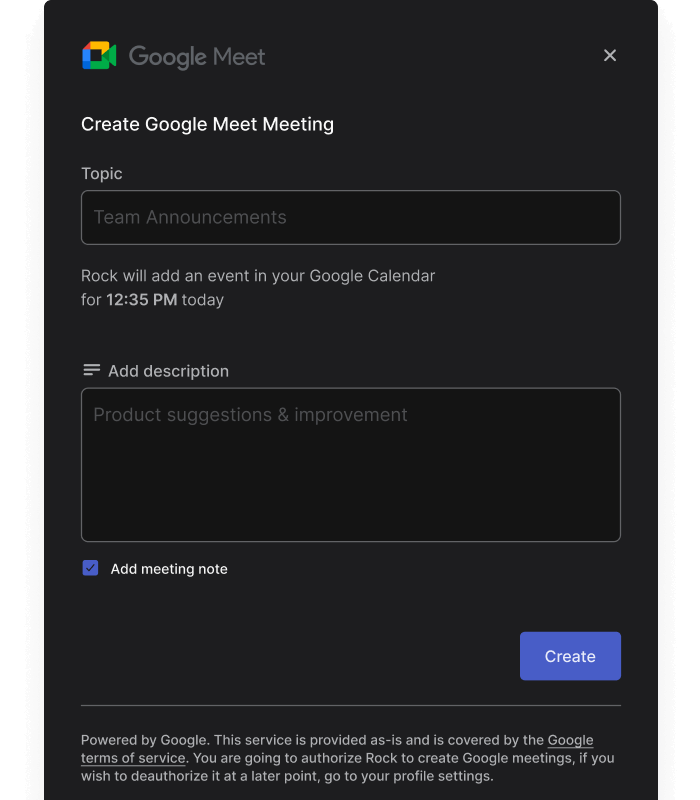Click inside the description text area
The height and width of the screenshot is (800, 700).
coord(350,465)
